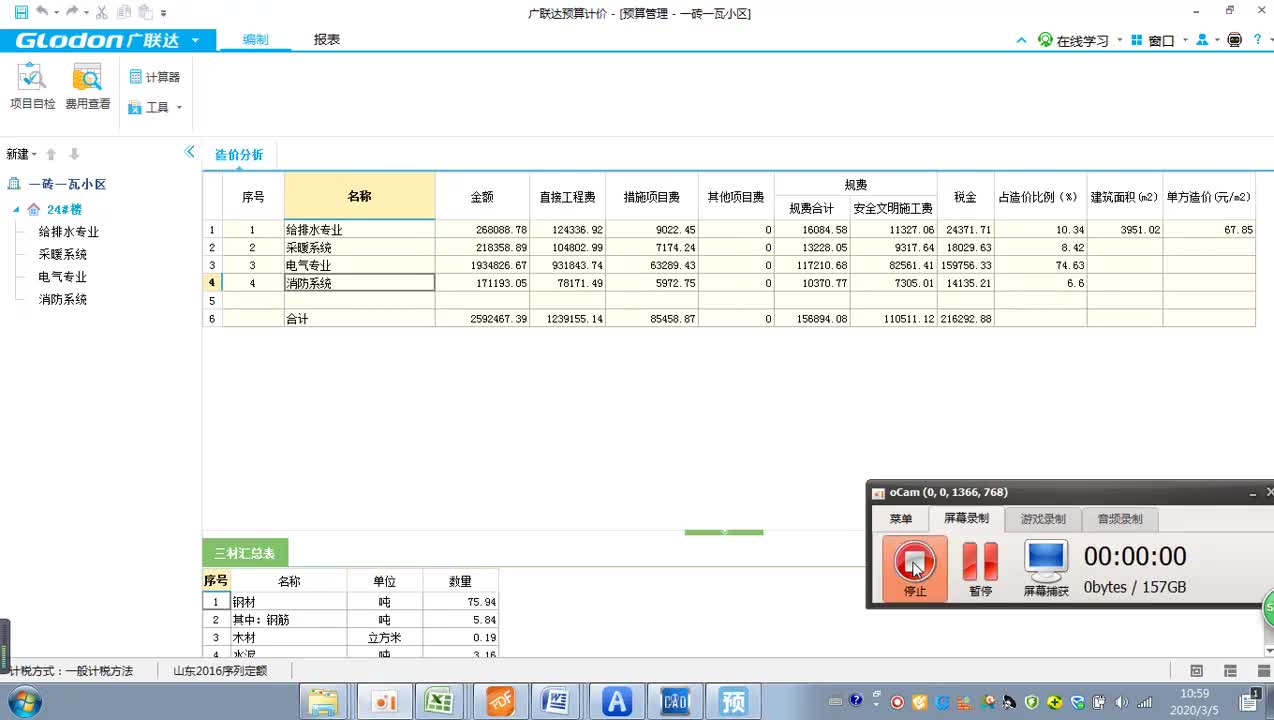This screenshot has height=720, width=1274.
Task: Click the green splitter collapse handle above 三材汇总表
Action: pyautogui.click(x=724, y=532)
